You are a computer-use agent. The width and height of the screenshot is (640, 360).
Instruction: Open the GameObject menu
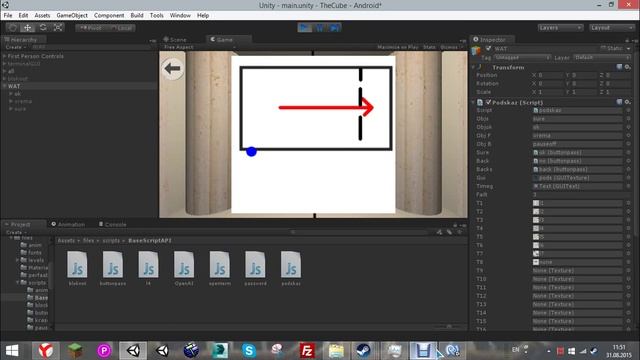pos(72,16)
